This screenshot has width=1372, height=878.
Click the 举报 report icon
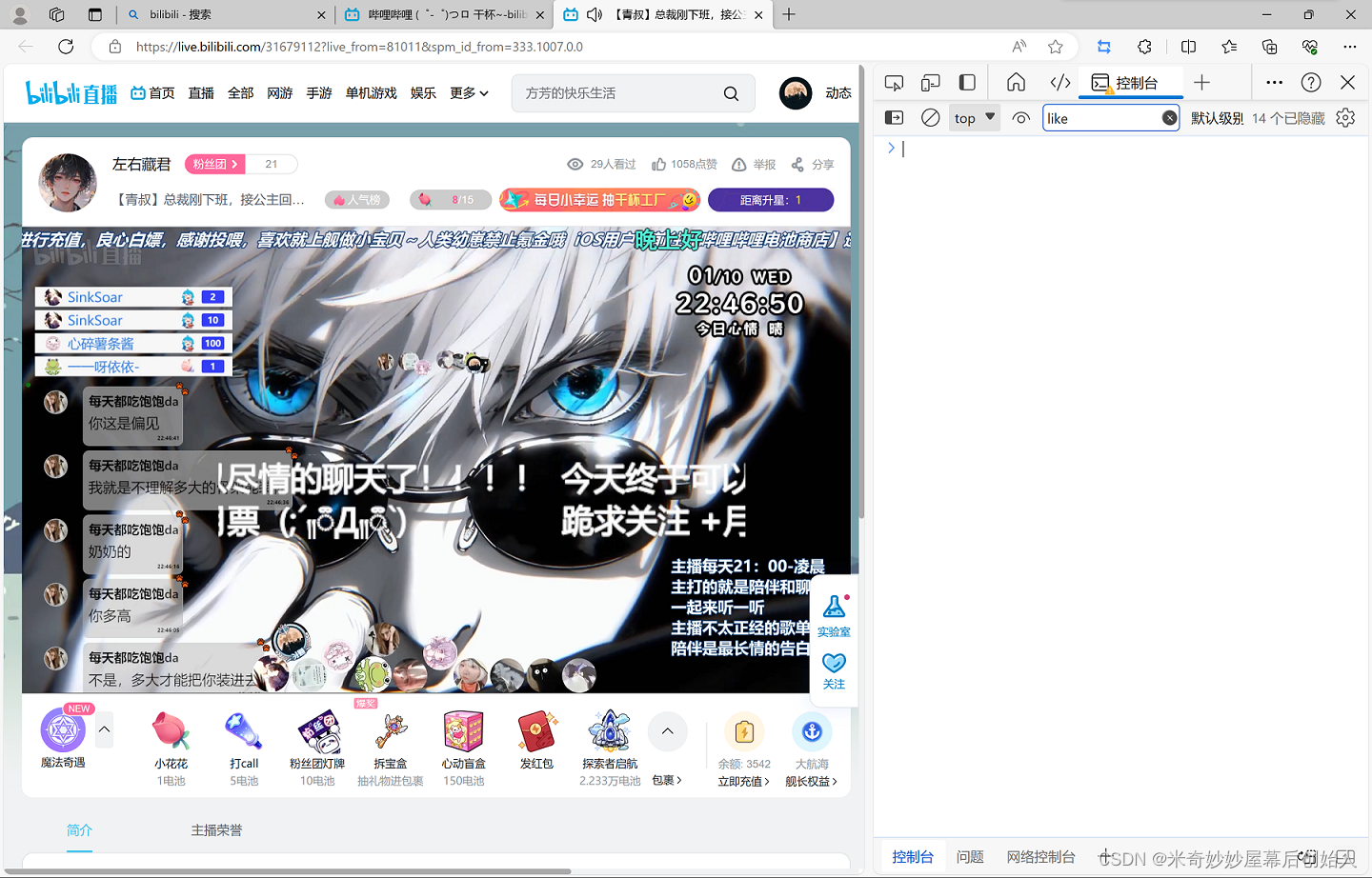click(754, 164)
